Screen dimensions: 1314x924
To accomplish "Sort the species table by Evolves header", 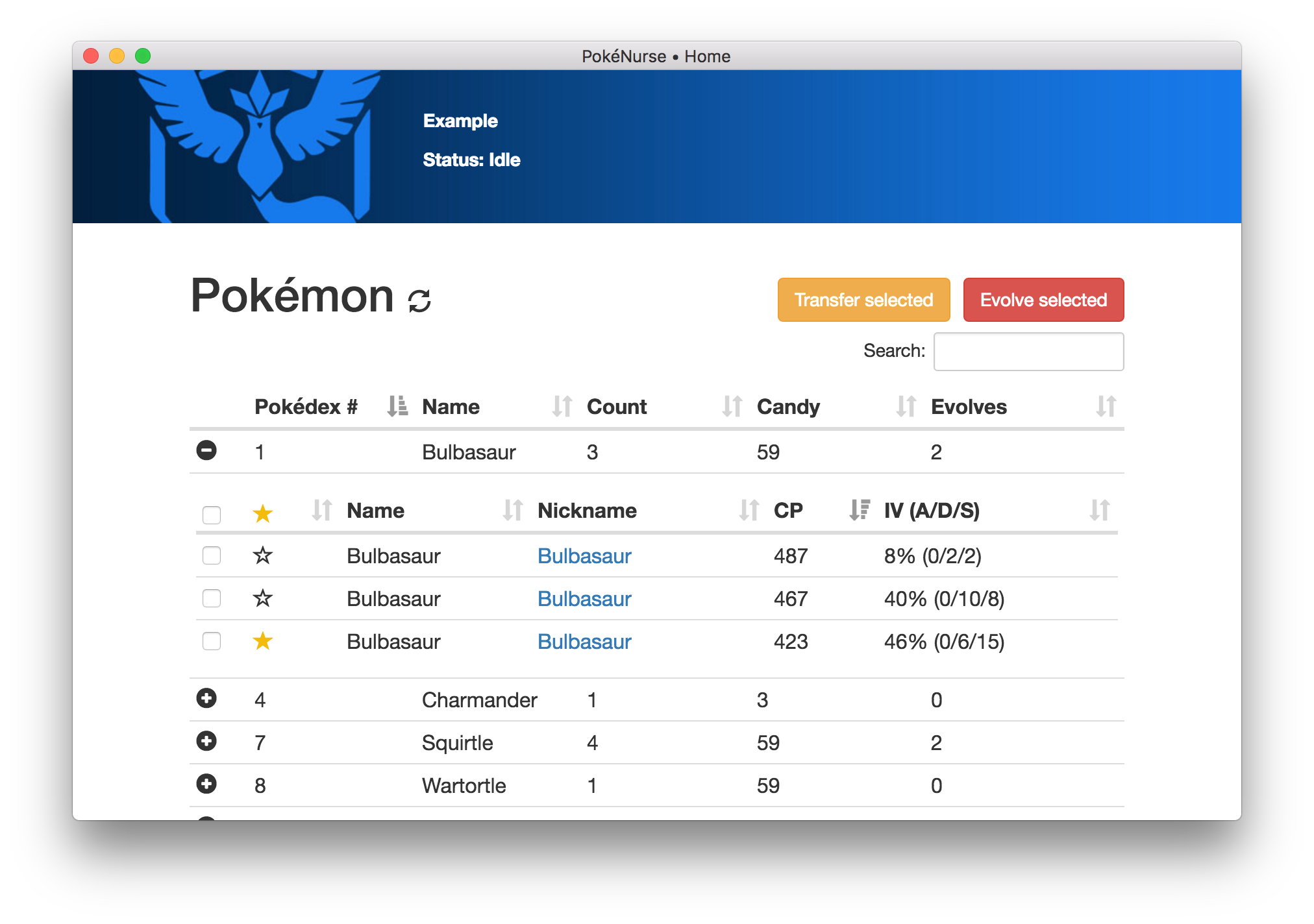I will point(969,407).
